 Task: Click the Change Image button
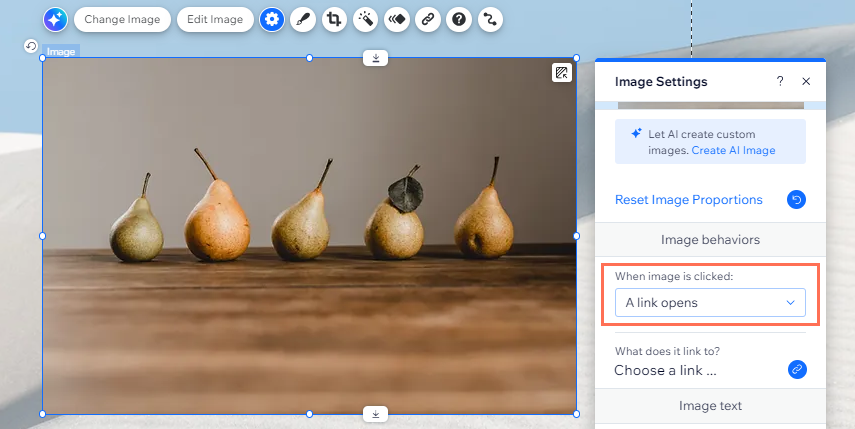coord(122,19)
